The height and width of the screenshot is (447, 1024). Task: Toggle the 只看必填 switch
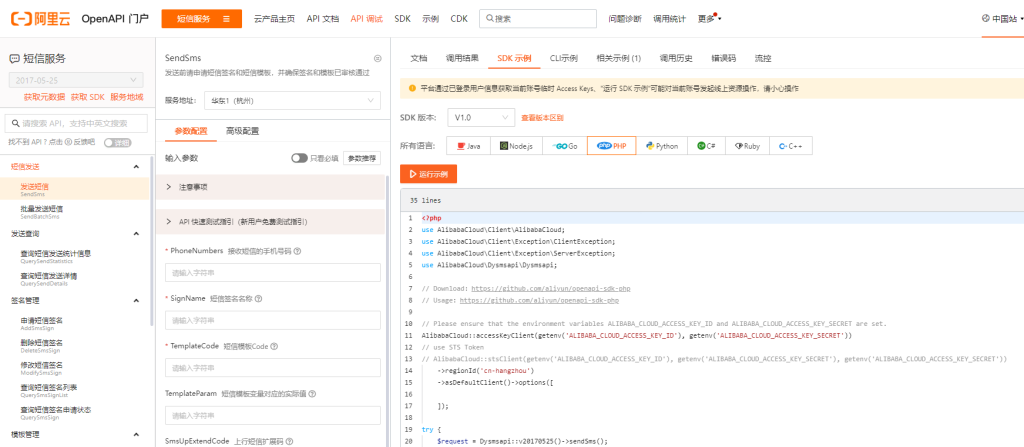299,158
